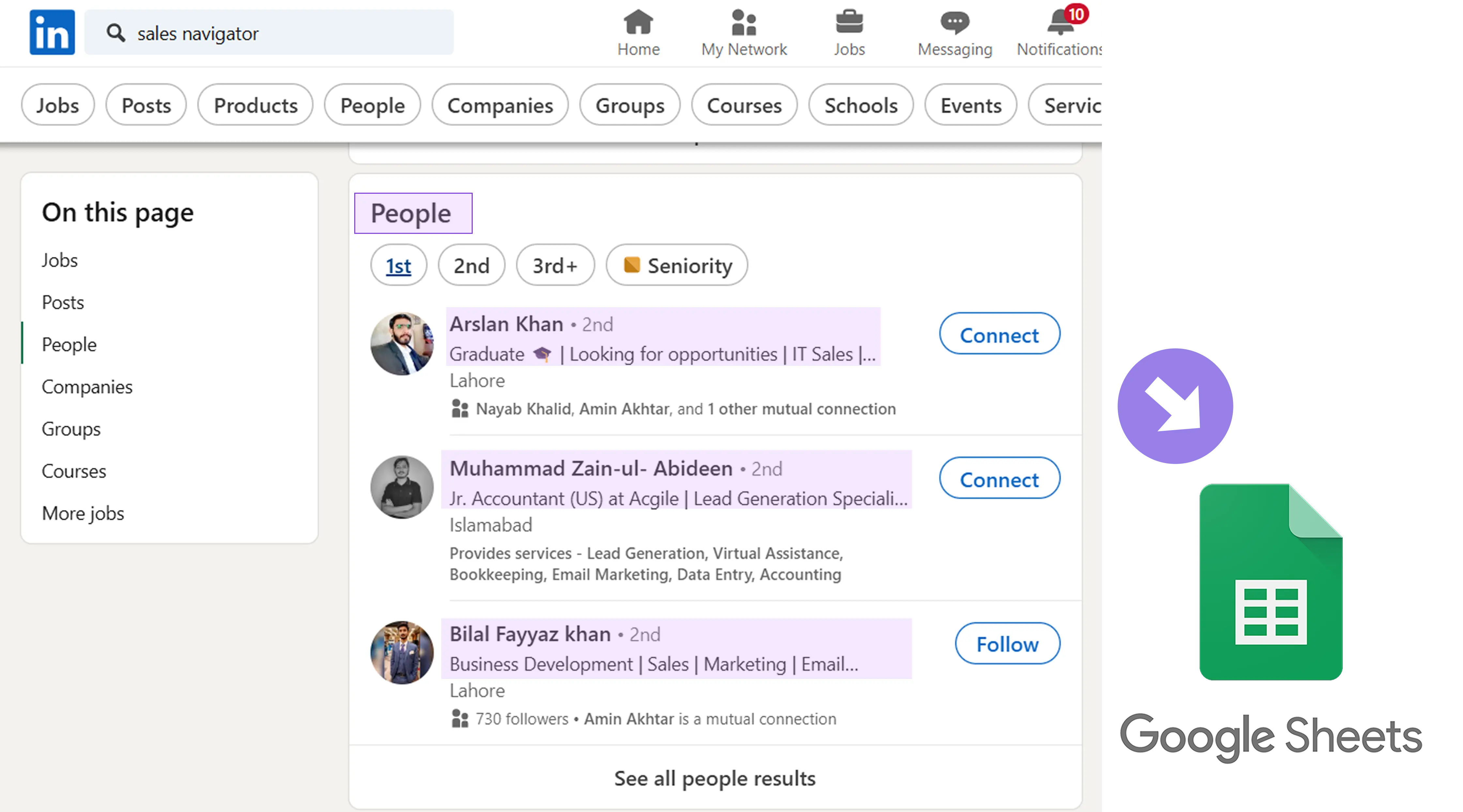
Task: Click the gold Seniority premium icon
Action: point(632,265)
